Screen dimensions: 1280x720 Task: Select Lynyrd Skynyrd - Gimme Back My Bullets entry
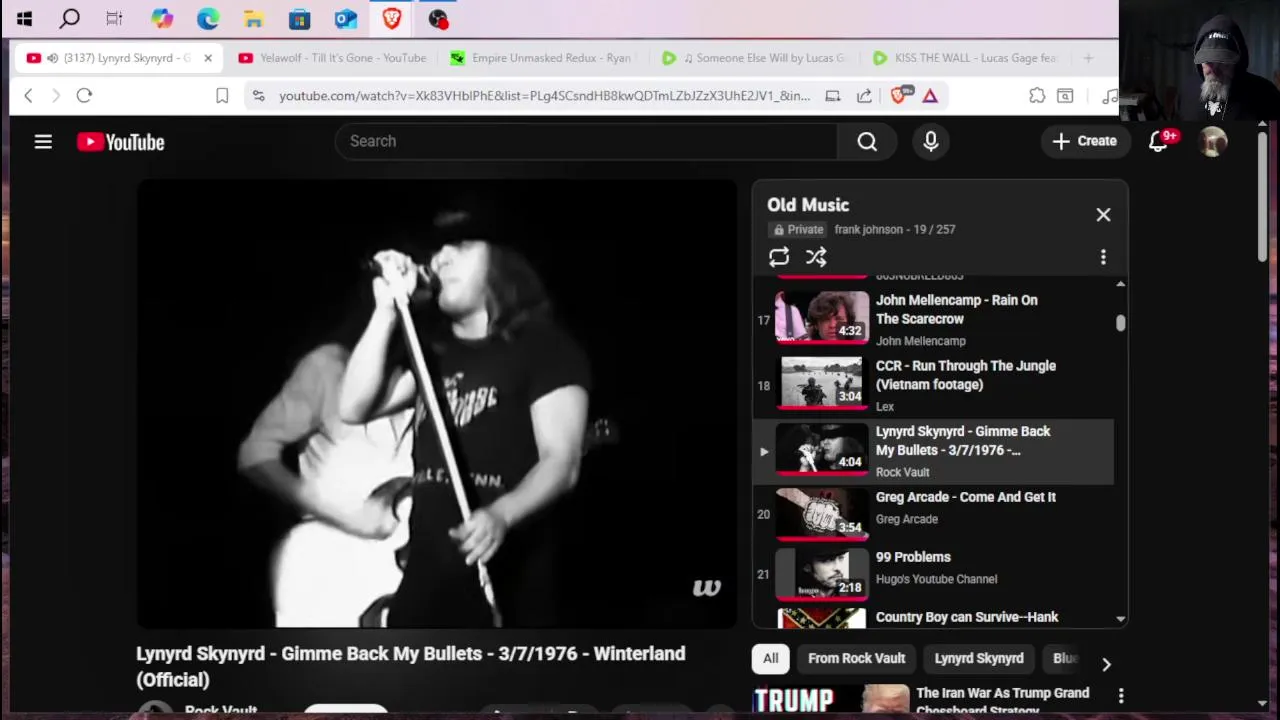933,451
